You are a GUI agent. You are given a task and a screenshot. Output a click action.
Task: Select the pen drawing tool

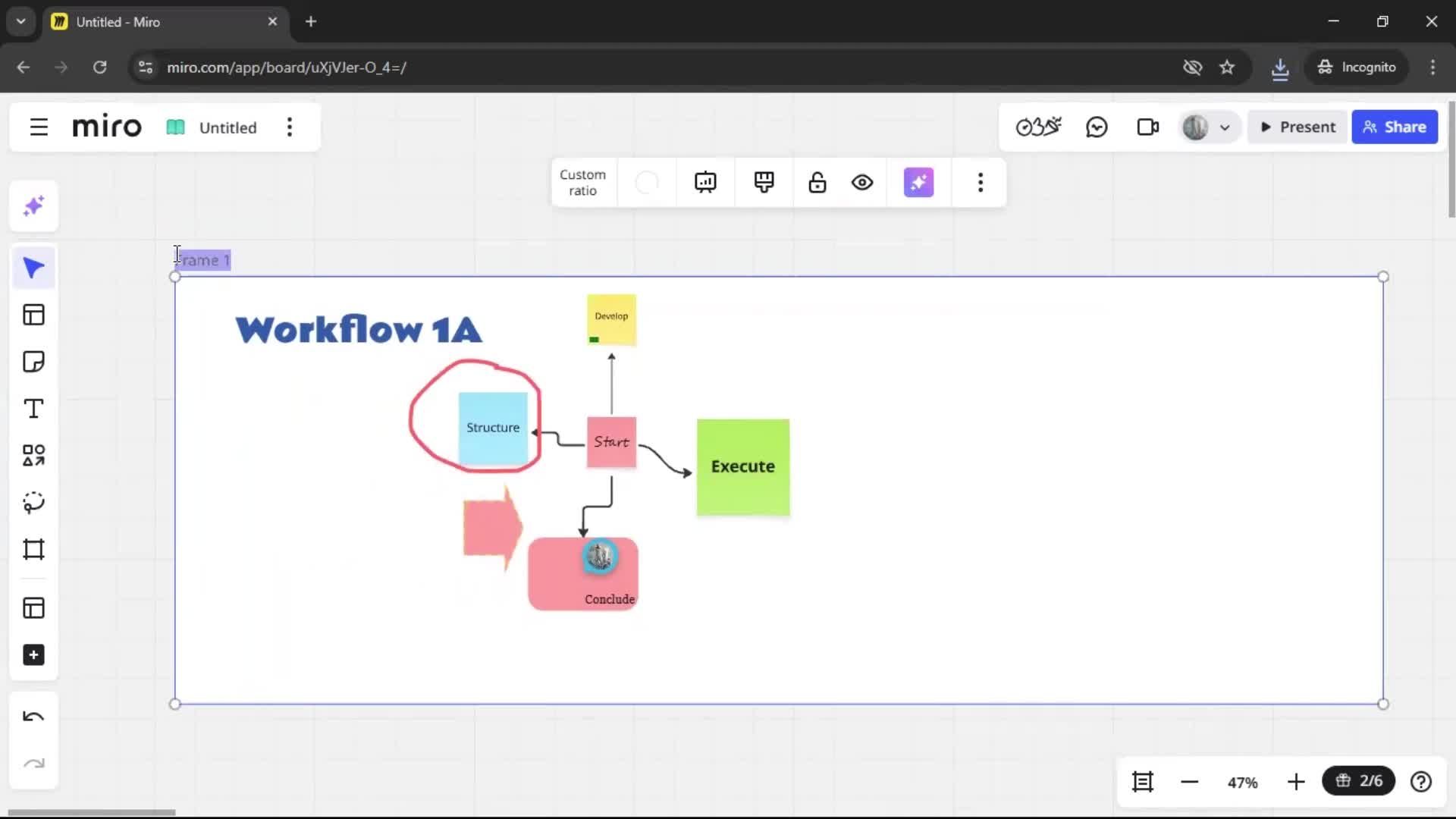[x=33, y=503]
